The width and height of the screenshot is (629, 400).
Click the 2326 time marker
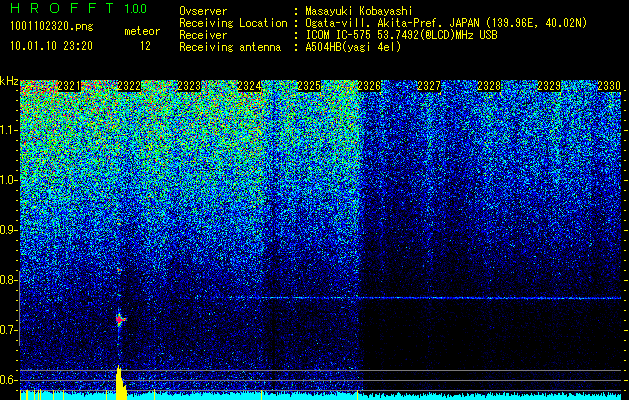coord(369,86)
